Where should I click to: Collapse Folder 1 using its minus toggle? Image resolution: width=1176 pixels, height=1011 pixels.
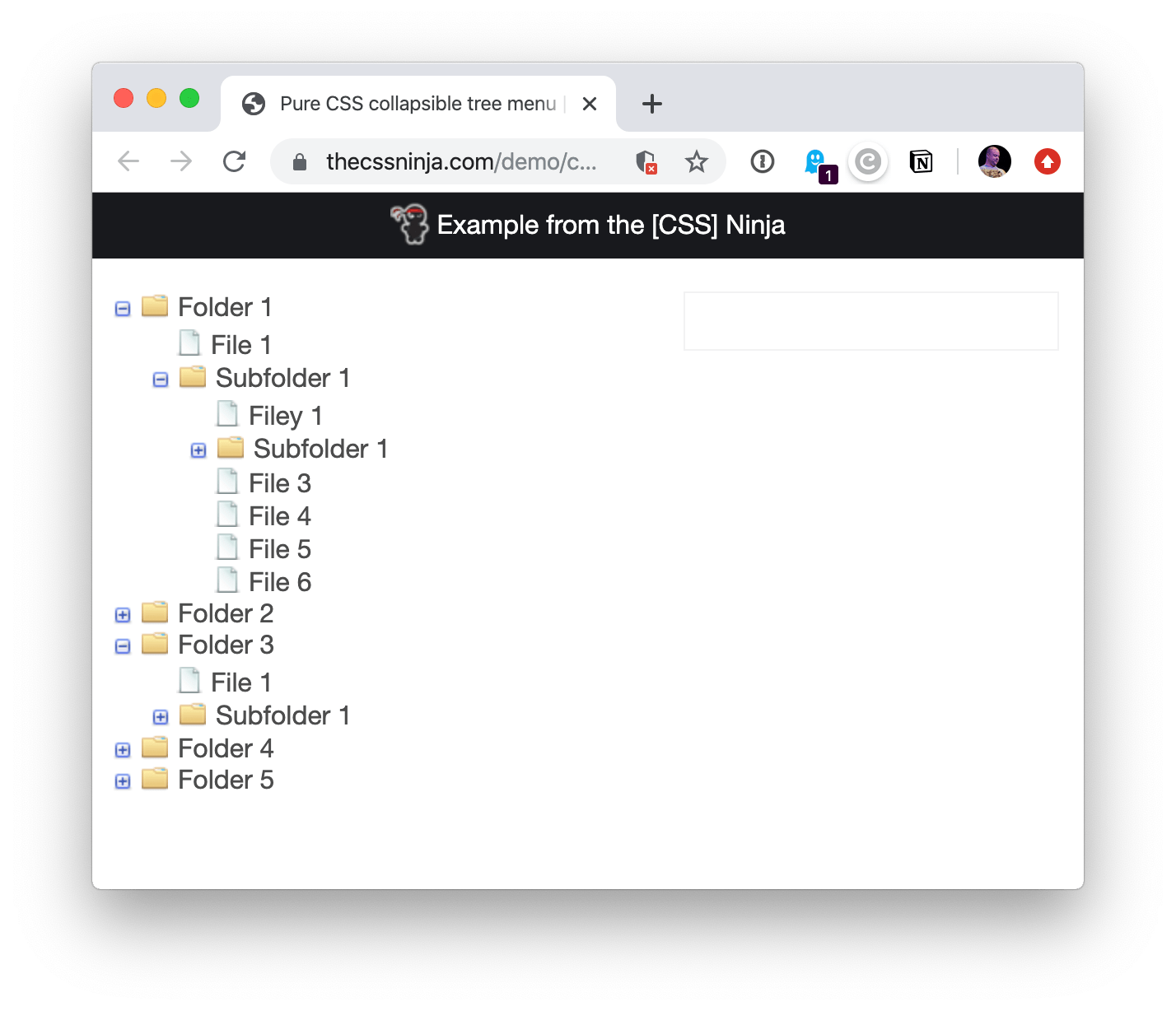click(122, 308)
